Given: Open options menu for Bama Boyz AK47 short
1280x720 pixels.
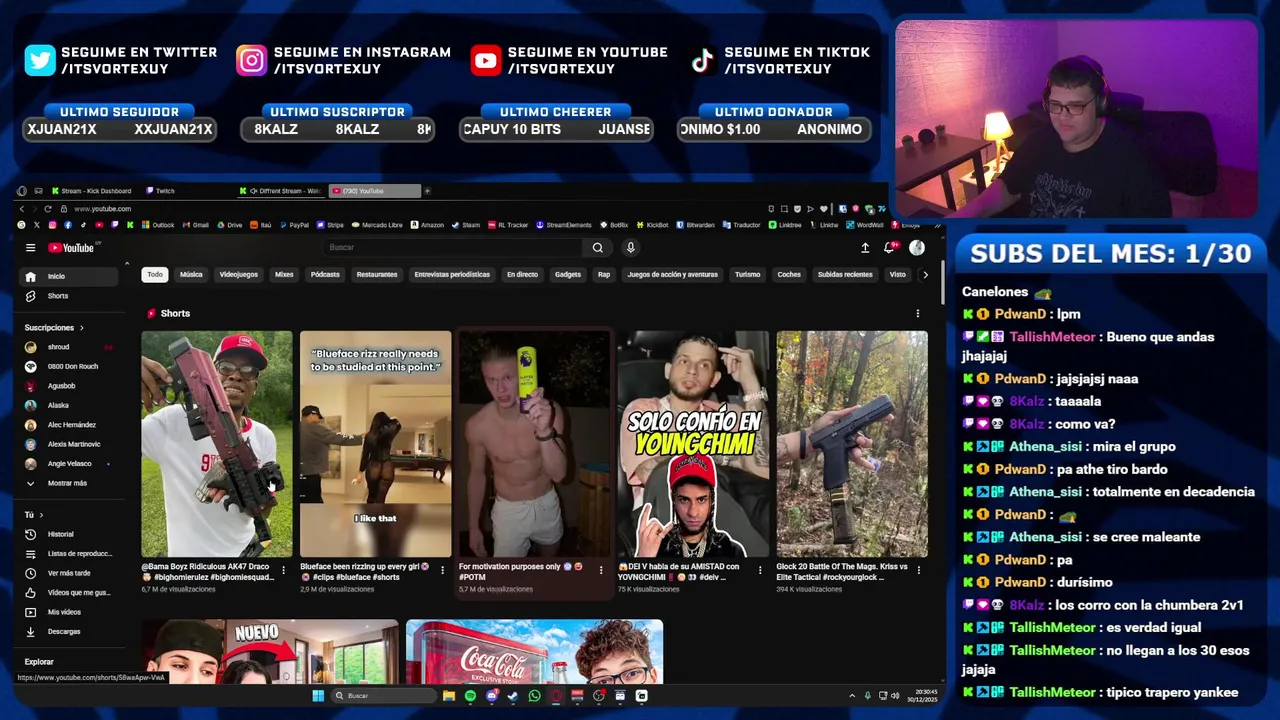Looking at the screenshot, I should tap(283, 571).
